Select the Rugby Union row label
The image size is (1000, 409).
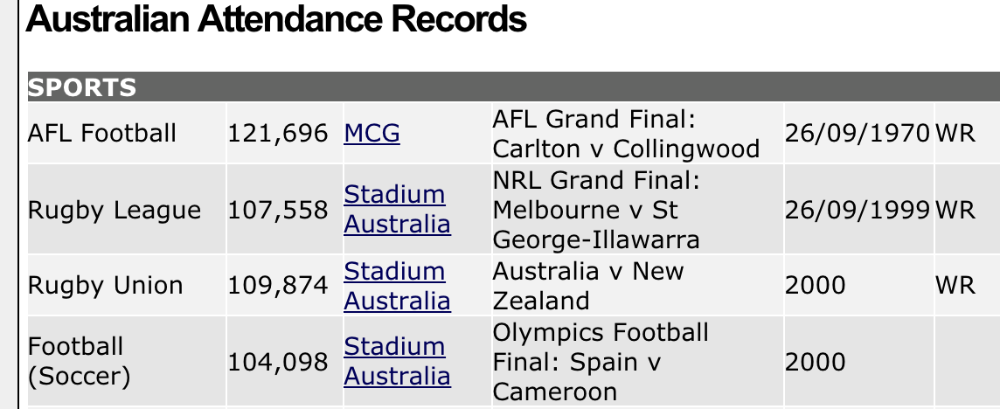pos(105,285)
